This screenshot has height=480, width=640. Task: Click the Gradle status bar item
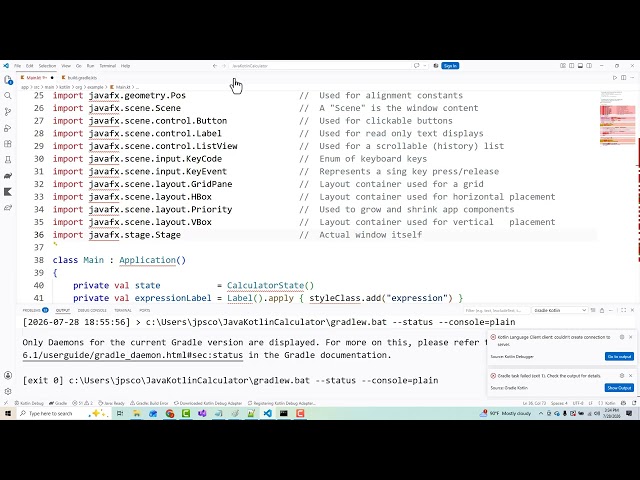coord(58,403)
